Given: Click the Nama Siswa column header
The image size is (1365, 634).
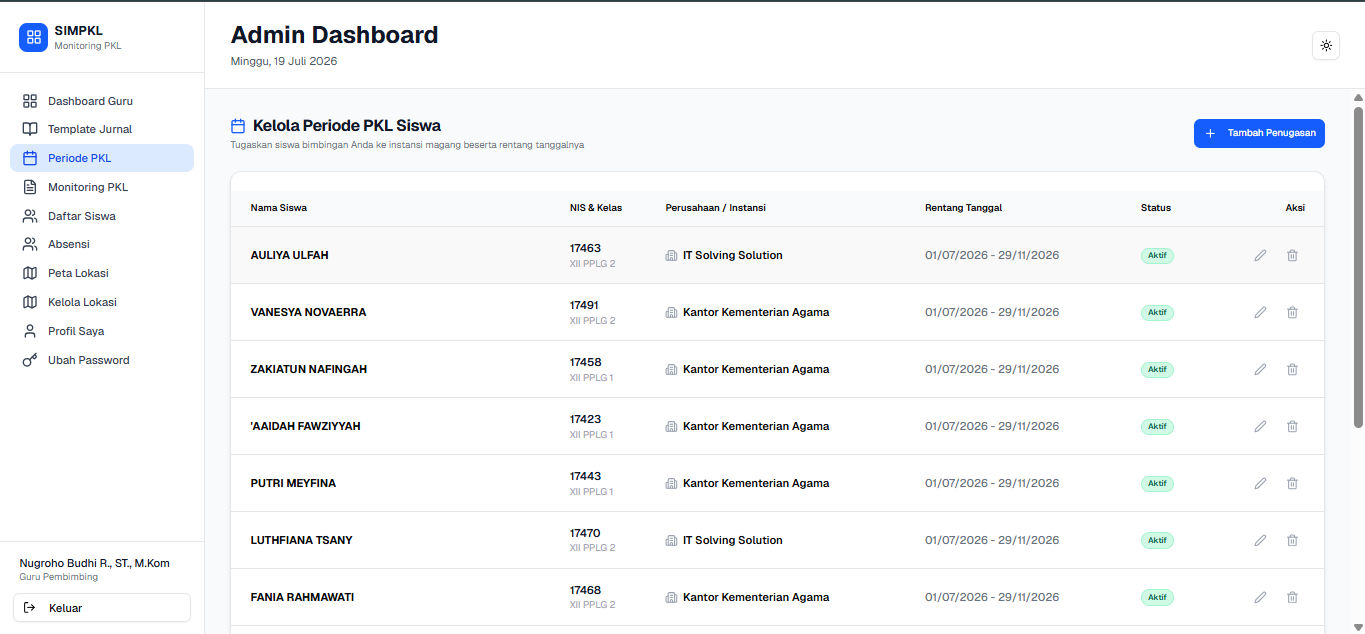Looking at the screenshot, I should 279,208.
